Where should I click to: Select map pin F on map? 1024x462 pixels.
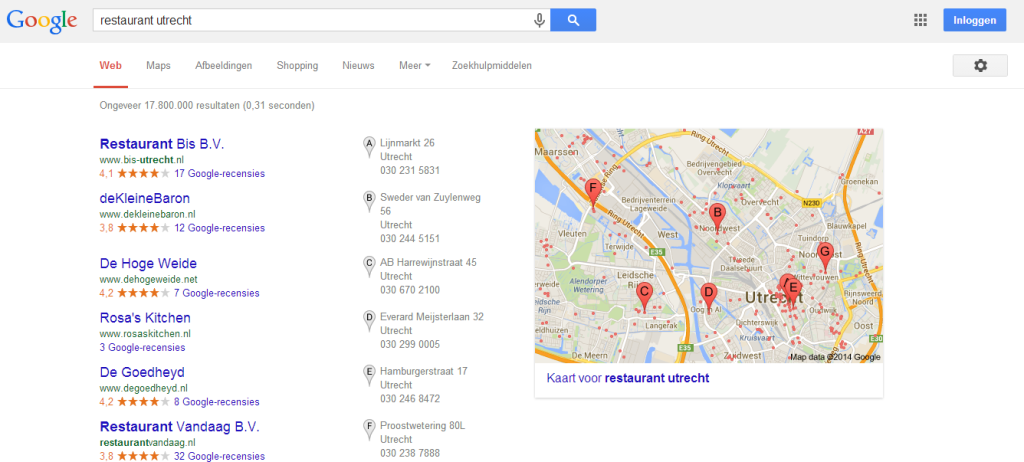coord(592,189)
